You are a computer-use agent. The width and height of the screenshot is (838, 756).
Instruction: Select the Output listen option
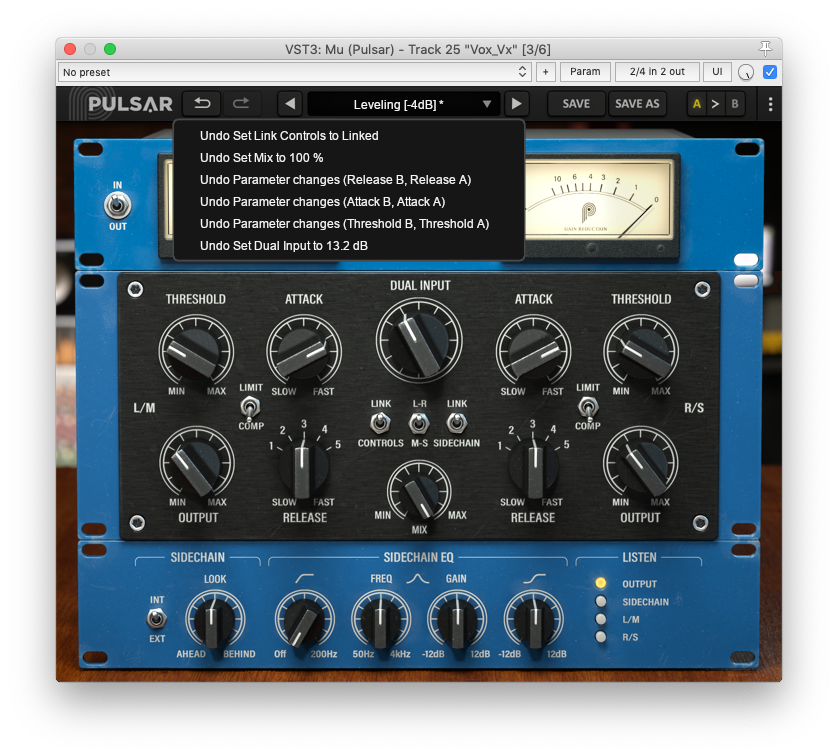(x=601, y=583)
